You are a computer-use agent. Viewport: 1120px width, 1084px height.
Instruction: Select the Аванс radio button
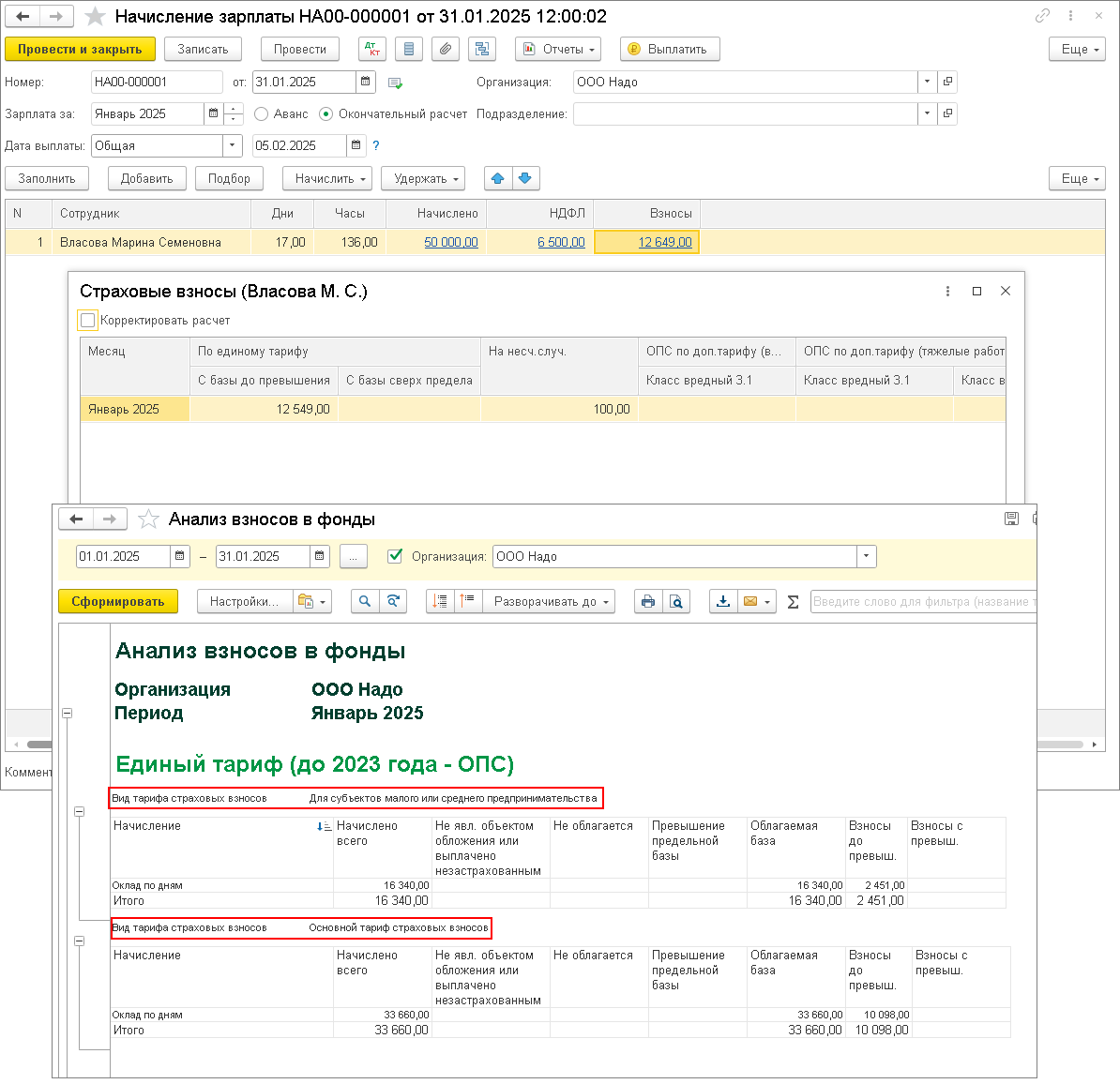point(262,113)
